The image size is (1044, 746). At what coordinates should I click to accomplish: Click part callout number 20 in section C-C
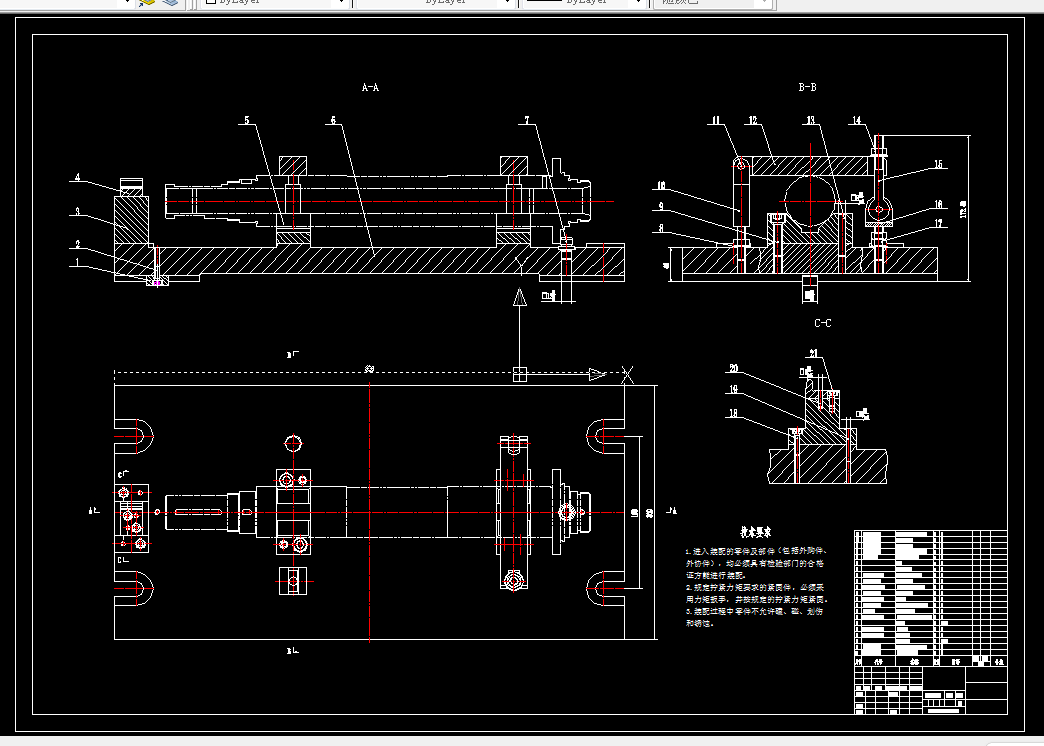(734, 368)
